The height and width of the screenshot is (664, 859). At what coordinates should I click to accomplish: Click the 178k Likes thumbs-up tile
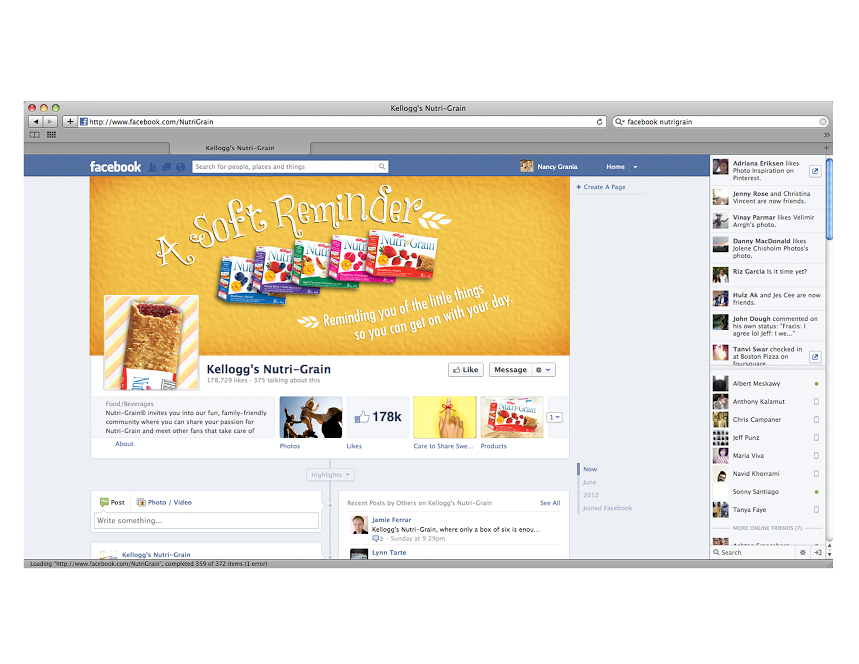[x=378, y=417]
